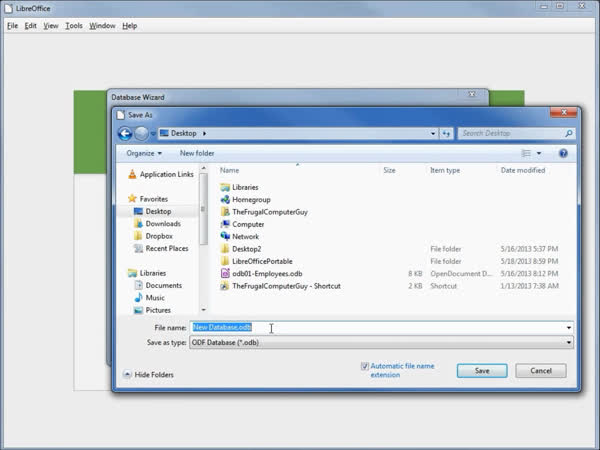The width and height of the screenshot is (600, 450).
Task: Open Music library in the navigation pane
Action: tap(155, 297)
